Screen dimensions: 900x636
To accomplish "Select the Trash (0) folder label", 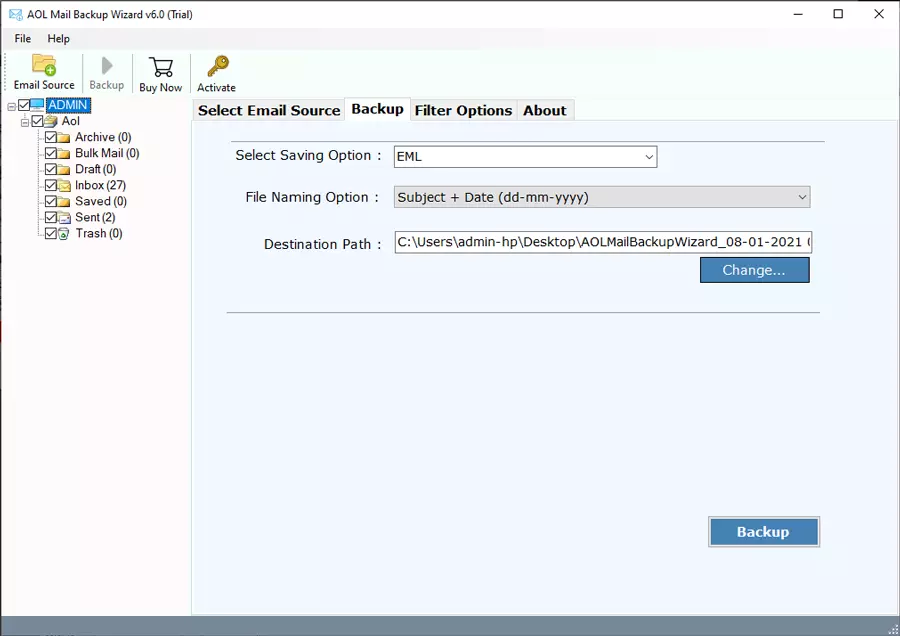I will 99,234.
